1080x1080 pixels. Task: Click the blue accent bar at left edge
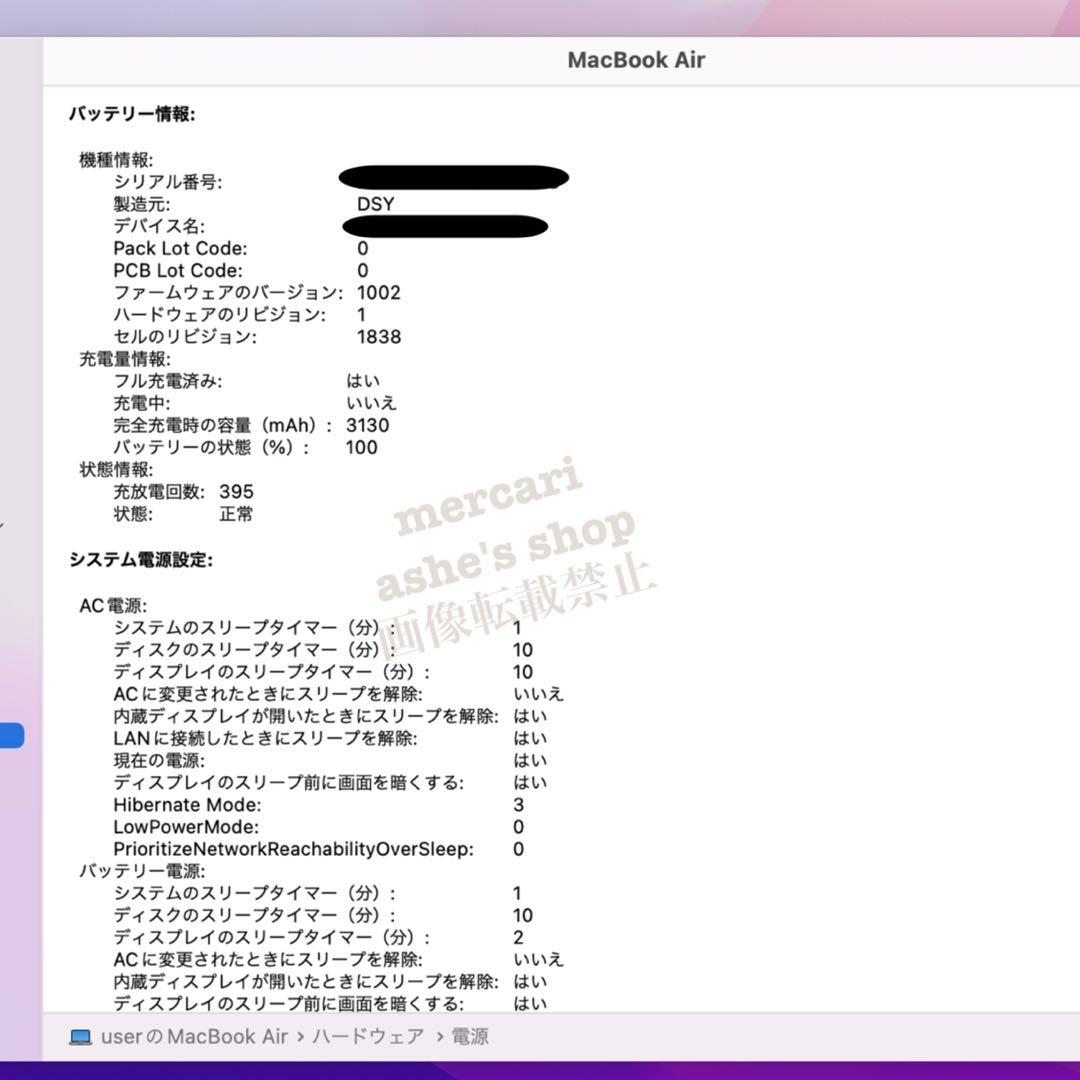[9, 735]
